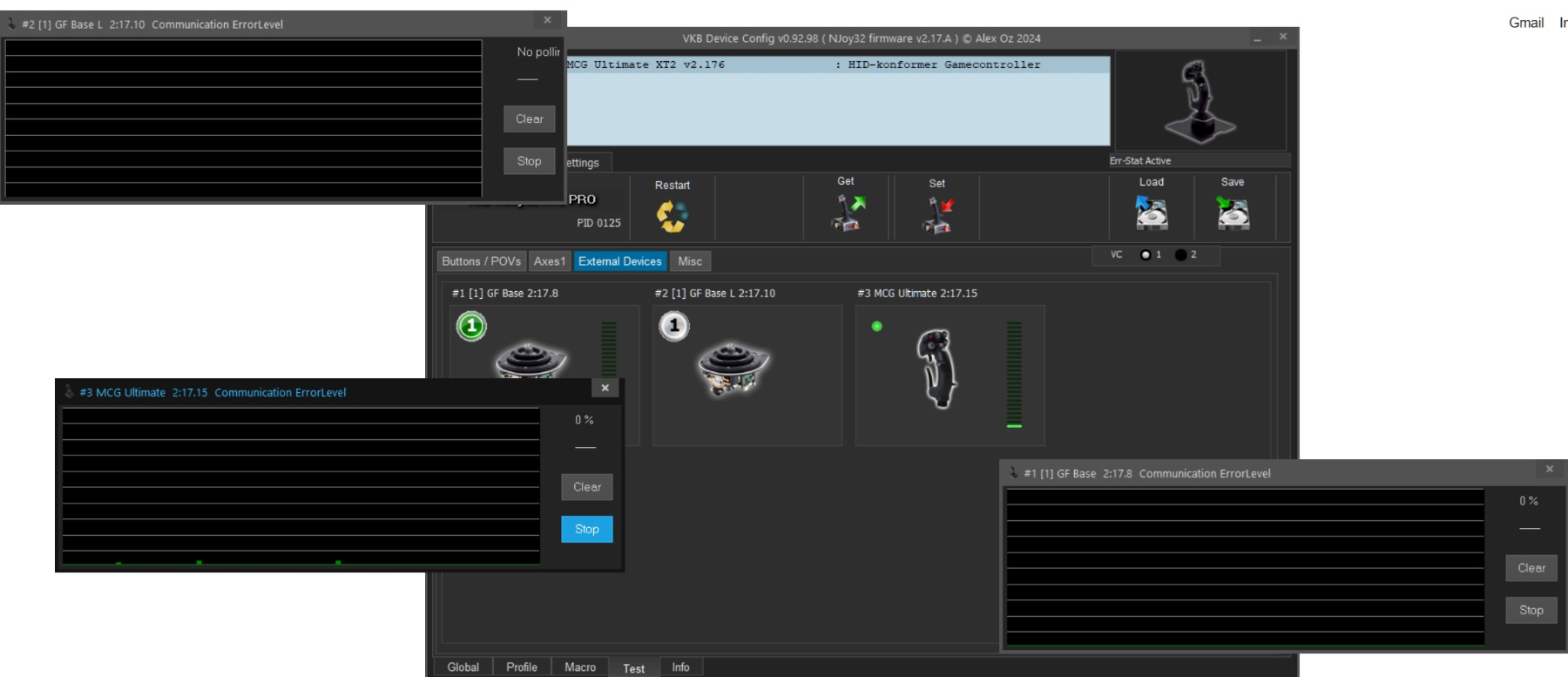Stop polling in #3 MCG Ultimate window

click(x=587, y=529)
